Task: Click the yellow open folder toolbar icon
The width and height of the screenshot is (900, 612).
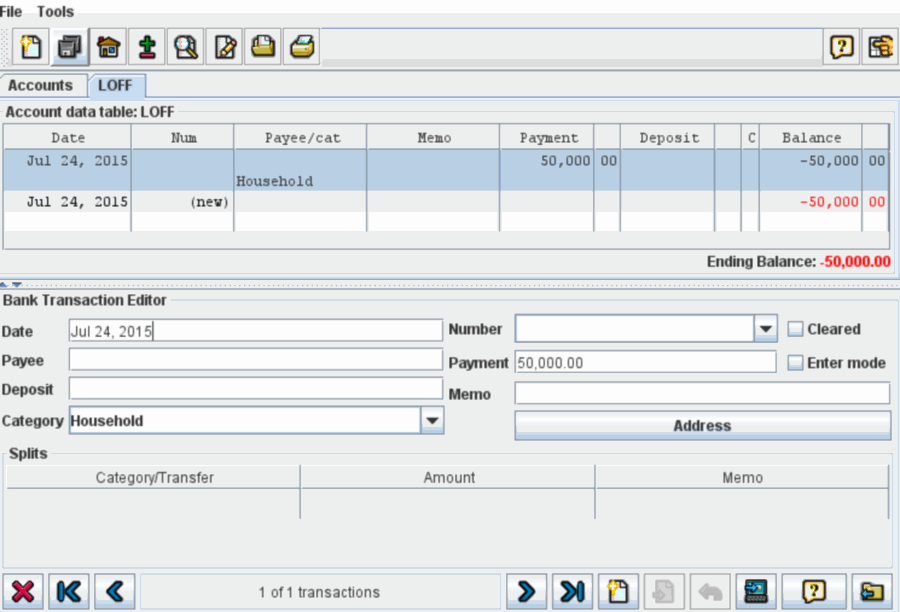Action: point(263,47)
